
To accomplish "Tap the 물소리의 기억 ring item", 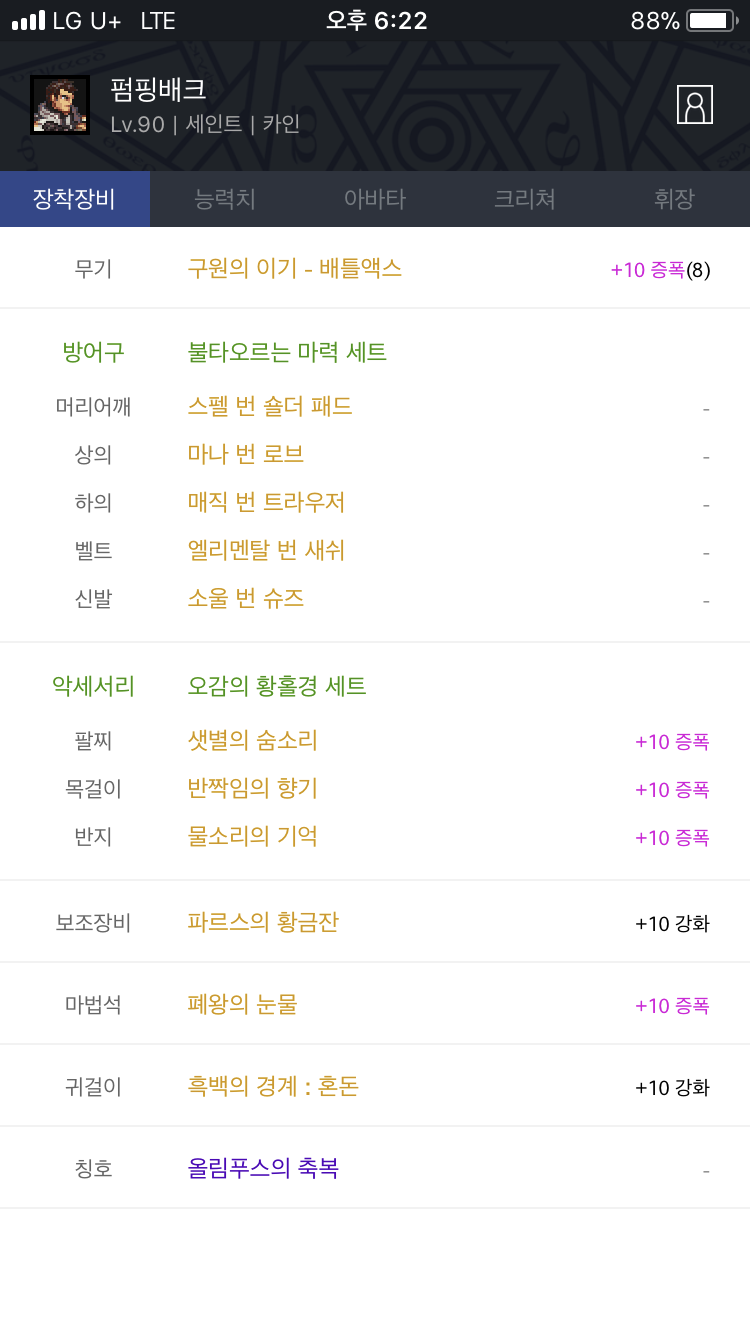I will point(253,836).
